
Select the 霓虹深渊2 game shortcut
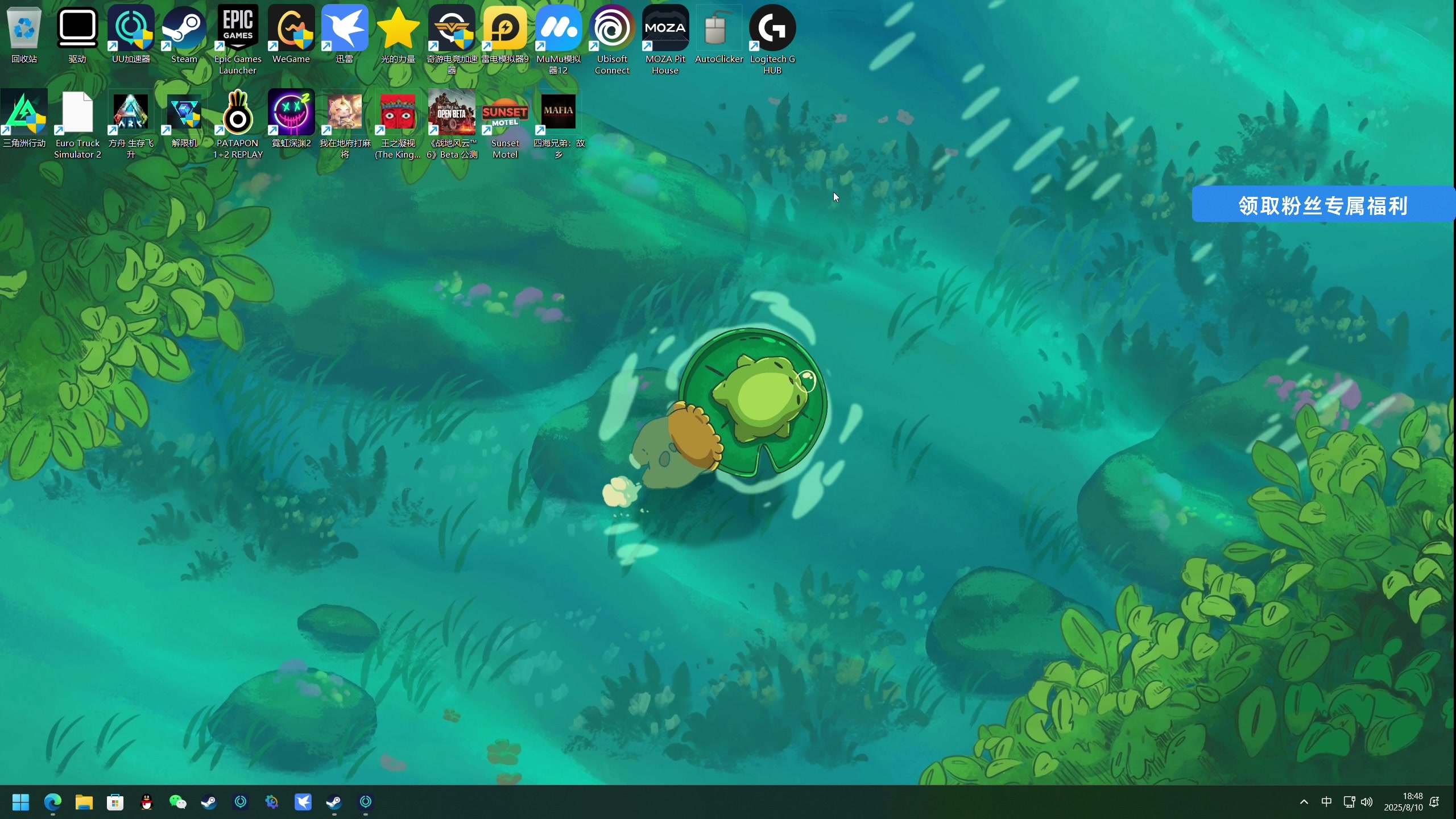tap(291, 119)
